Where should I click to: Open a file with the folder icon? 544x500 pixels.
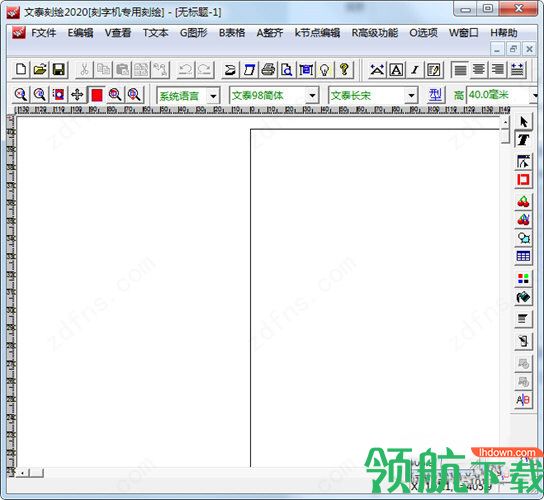tap(40, 69)
